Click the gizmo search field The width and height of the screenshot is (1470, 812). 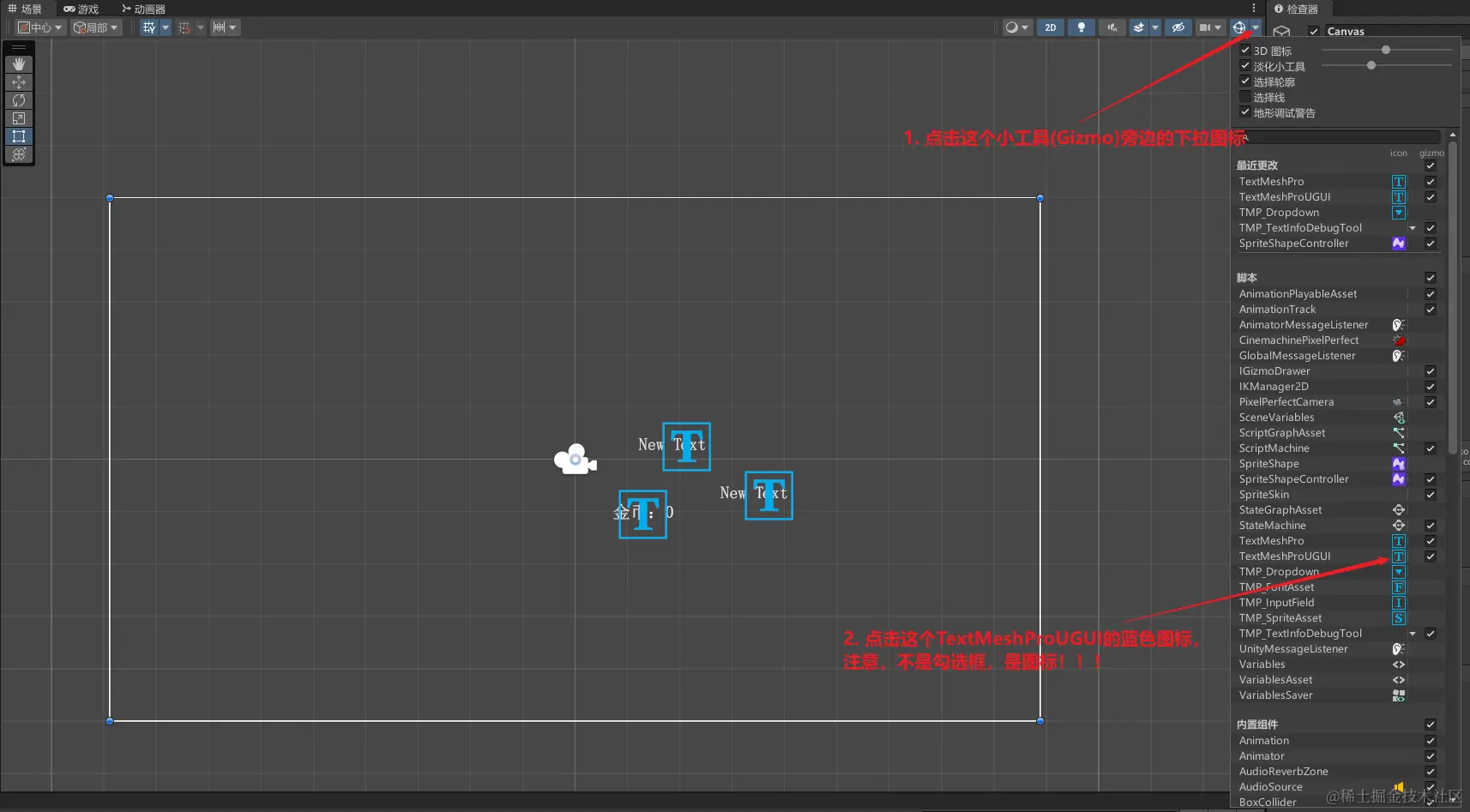[x=1340, y=137]
